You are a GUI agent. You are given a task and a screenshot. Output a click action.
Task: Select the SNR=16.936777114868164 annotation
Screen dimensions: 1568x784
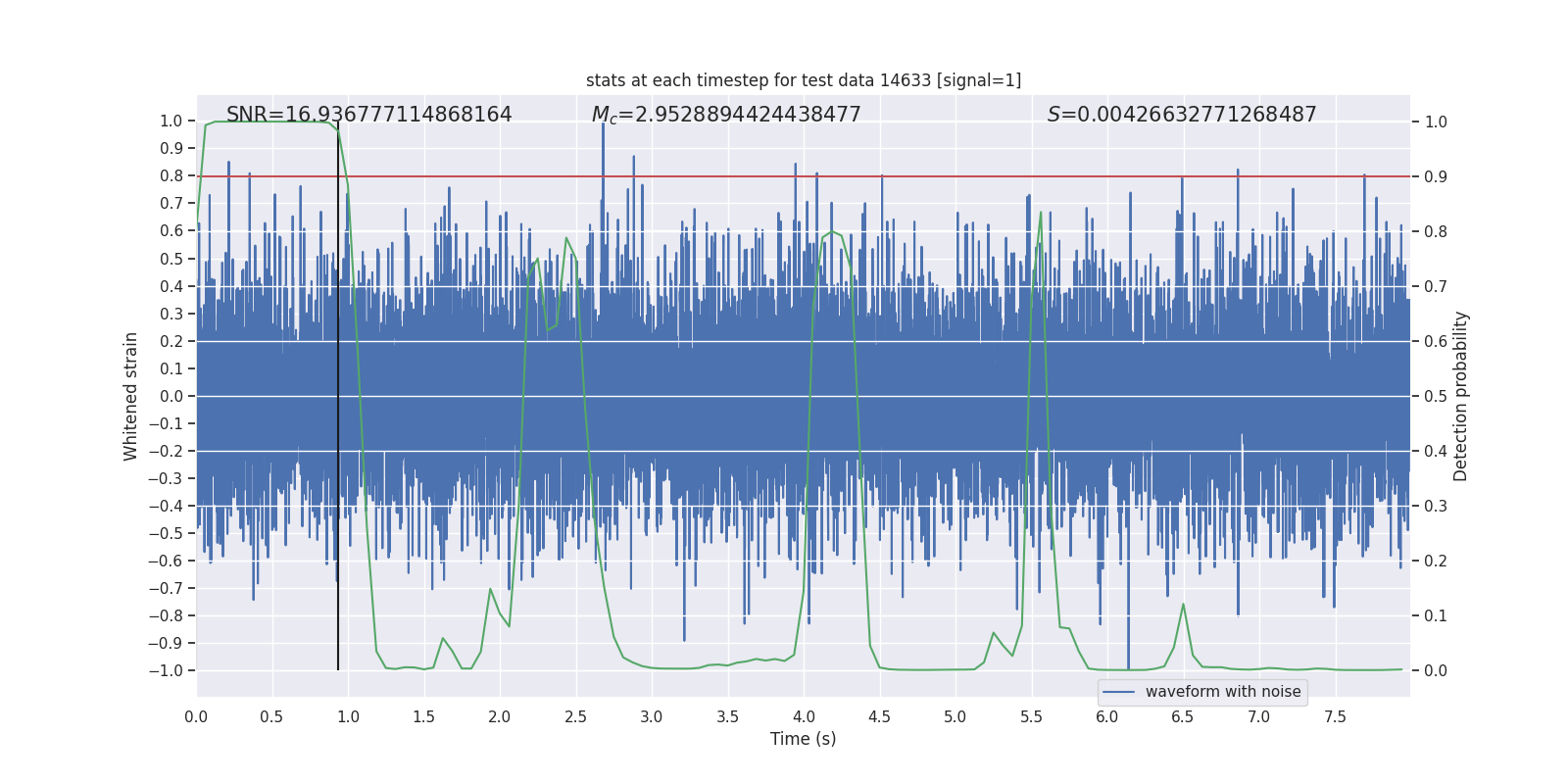pos(369,115)
